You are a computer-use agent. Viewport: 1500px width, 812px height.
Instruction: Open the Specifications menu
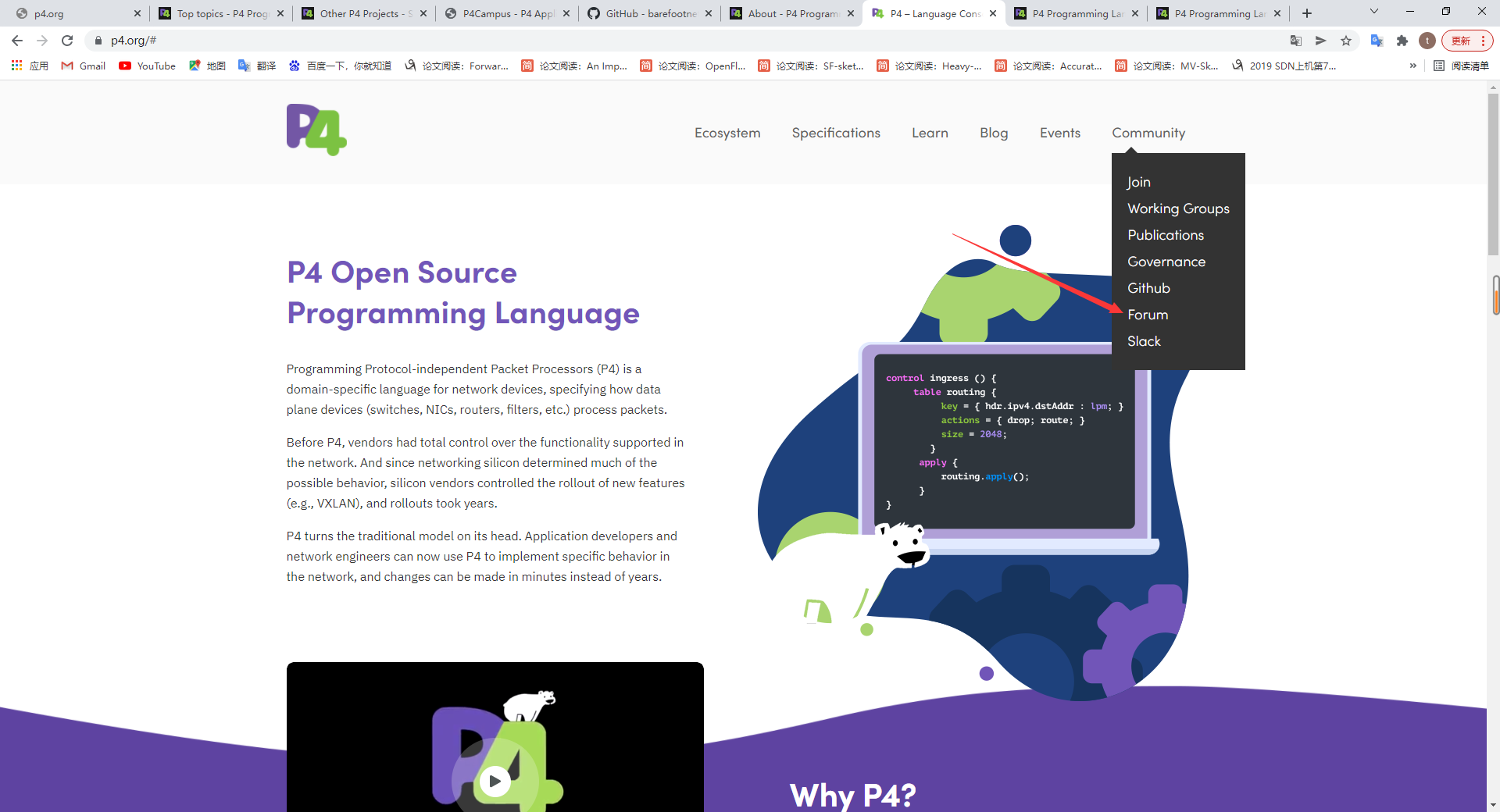point(836,133)
